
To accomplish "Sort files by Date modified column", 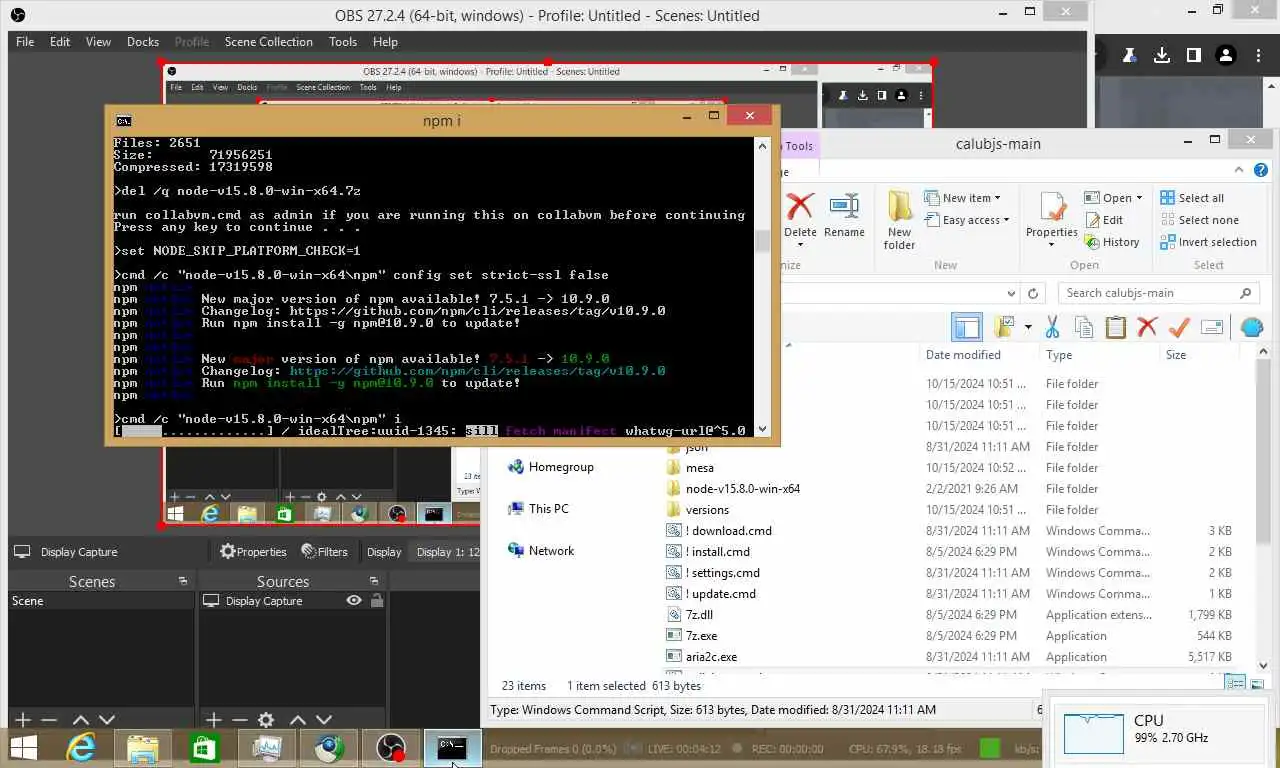I will (963, 355).
